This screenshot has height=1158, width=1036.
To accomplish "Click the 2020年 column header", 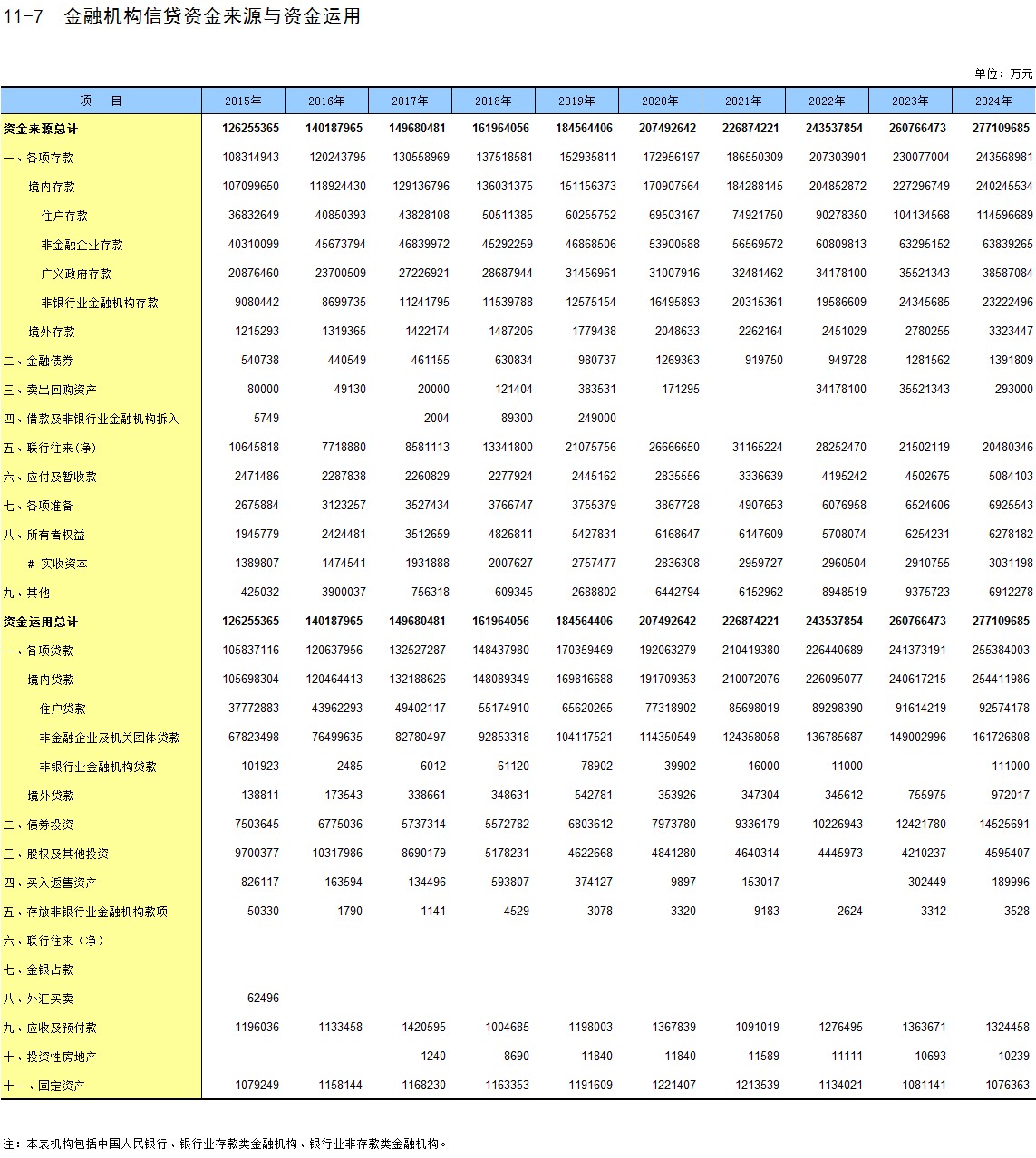I will click(x=660, y=101).
